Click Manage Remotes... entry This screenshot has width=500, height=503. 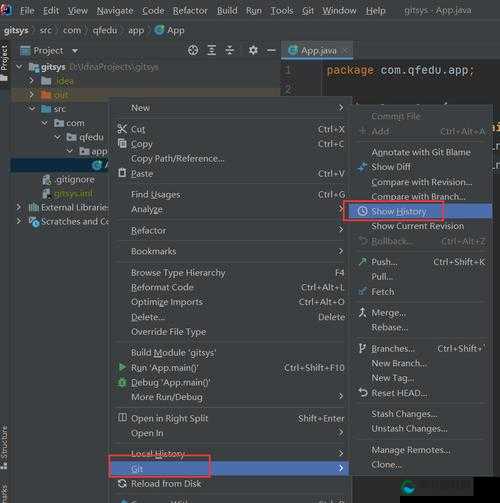click(411, 450)
